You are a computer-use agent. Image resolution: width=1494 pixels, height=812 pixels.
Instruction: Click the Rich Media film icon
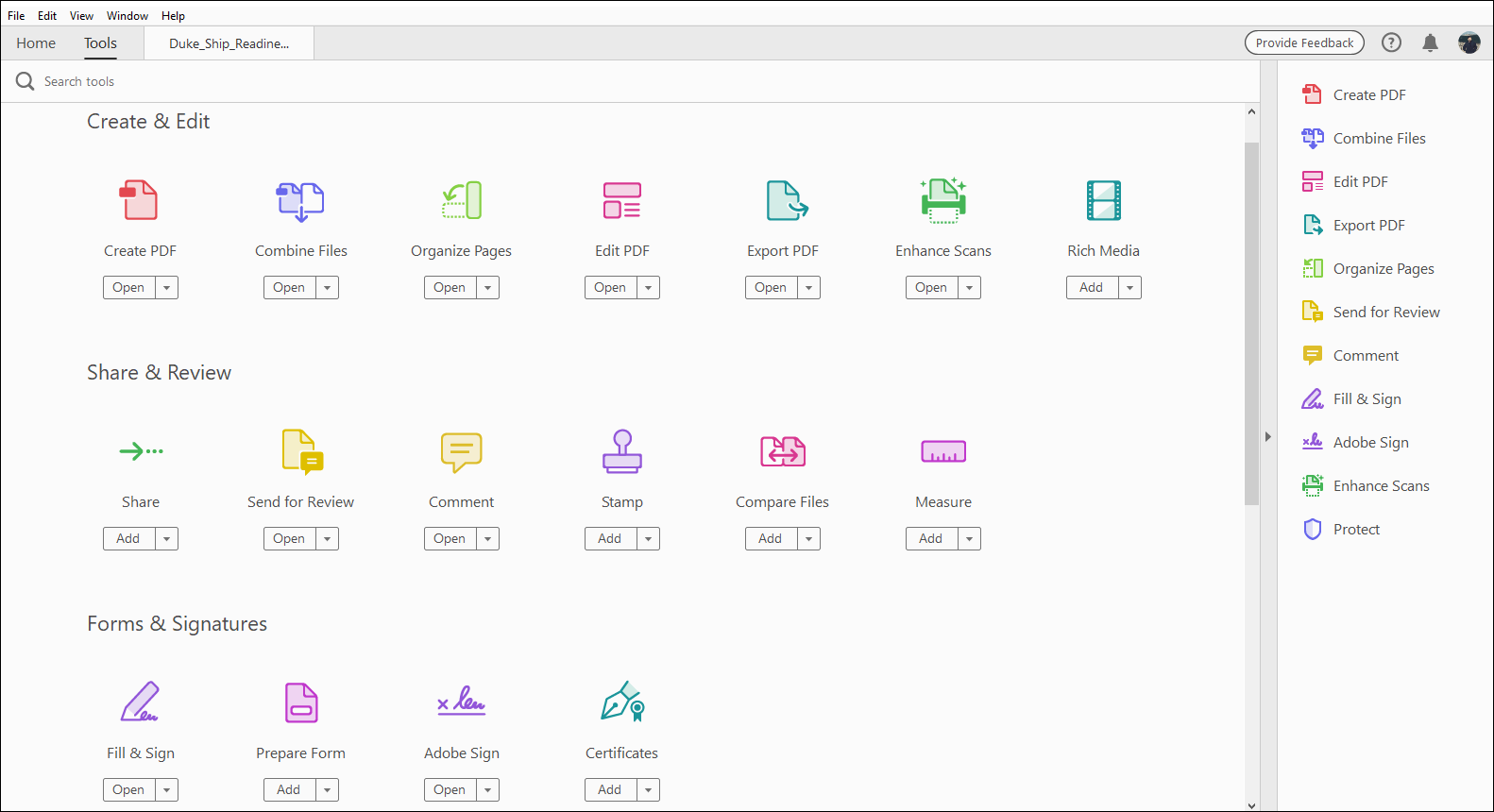[1104, 200]
